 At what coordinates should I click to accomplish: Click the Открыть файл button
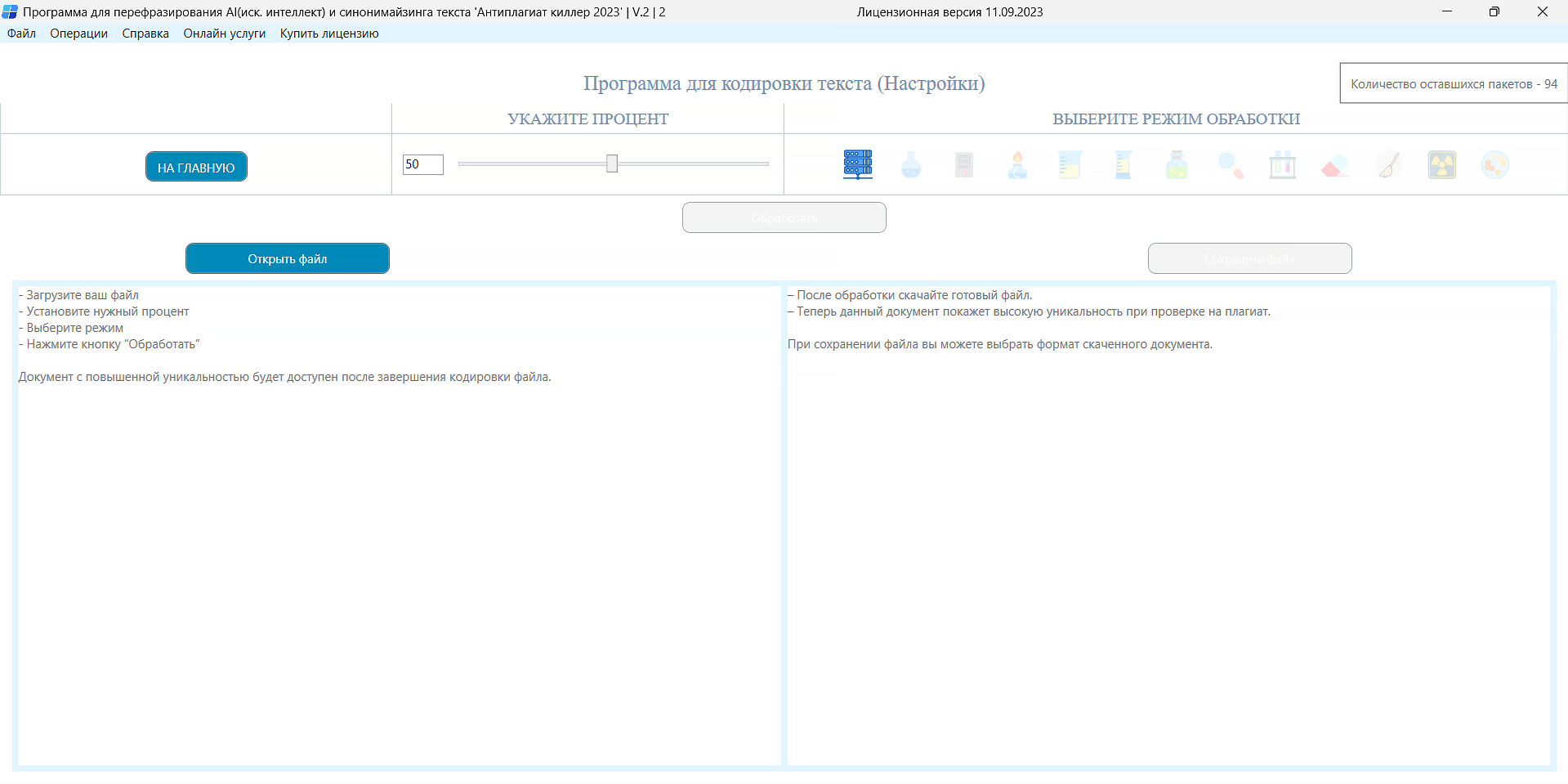tap(288, 258)
